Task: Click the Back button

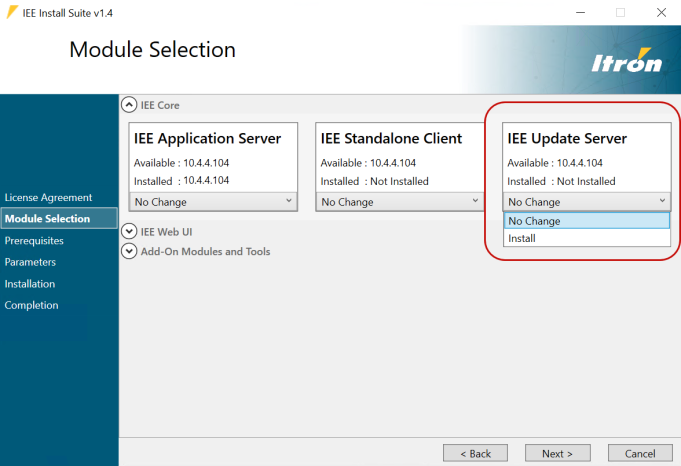Action: pos(475,453)
